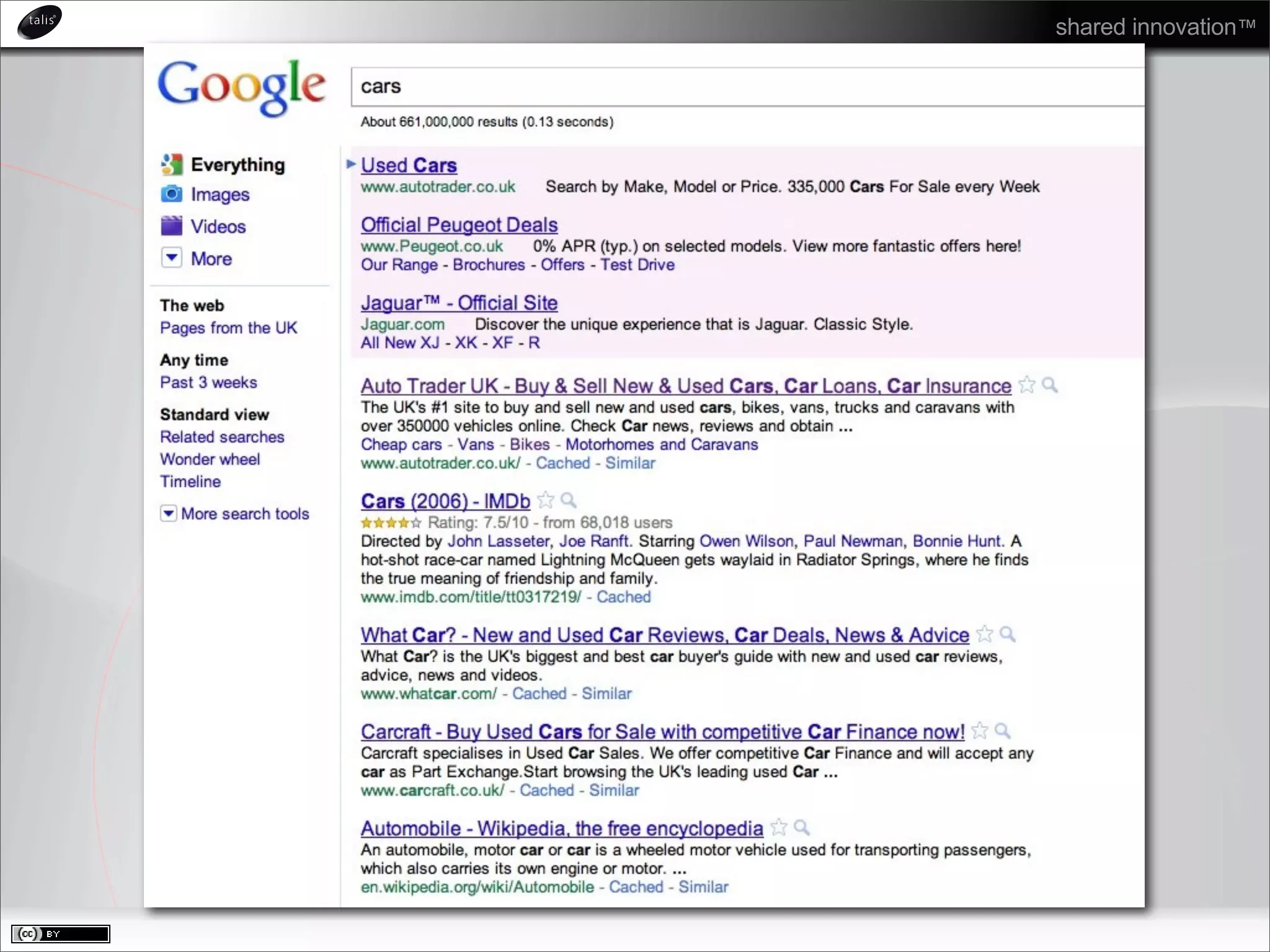Star the Wikipedia Automobile result
This screenshot has height=952, width=1270.
[779, 827]
